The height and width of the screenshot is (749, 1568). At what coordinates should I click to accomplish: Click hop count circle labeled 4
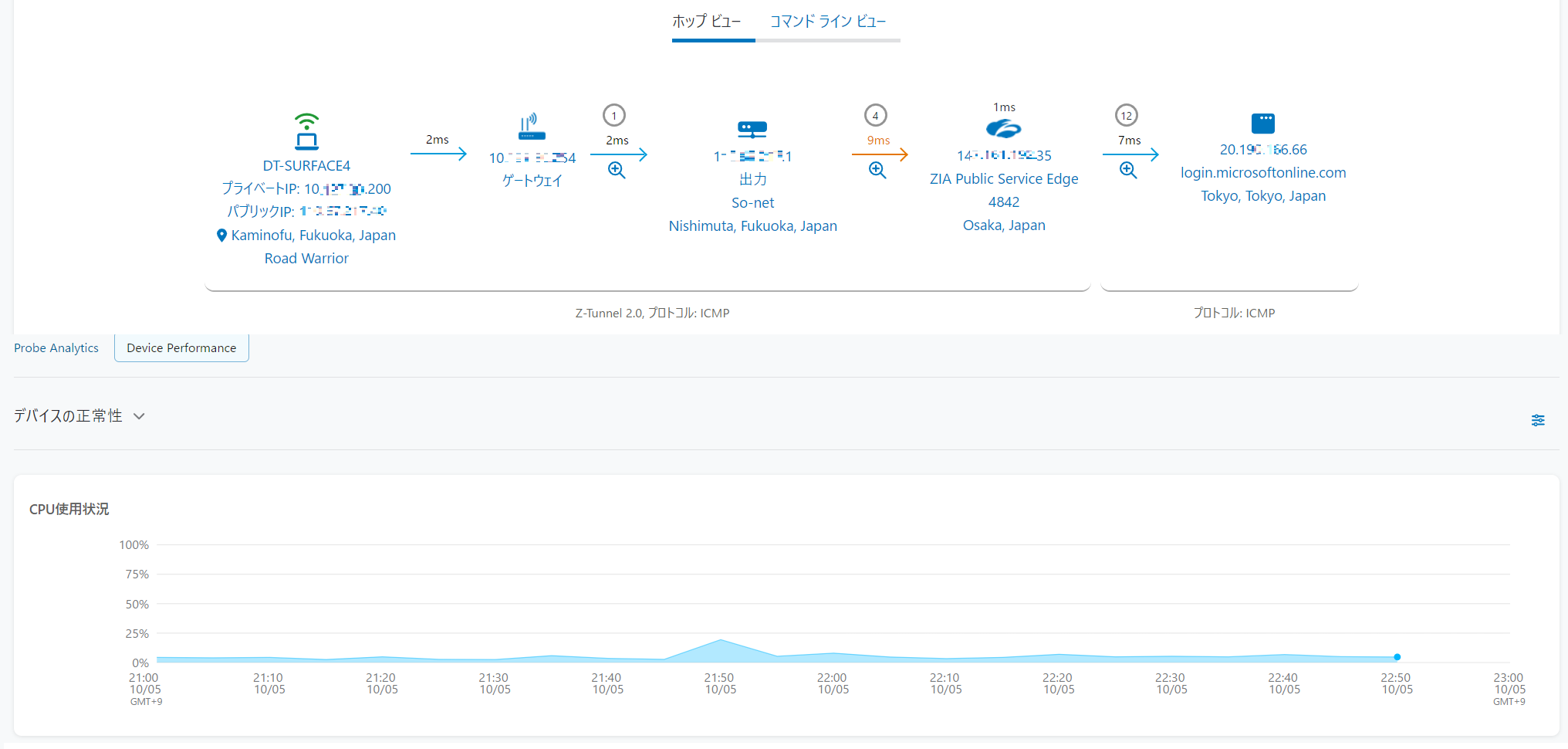tap(876, 116)
